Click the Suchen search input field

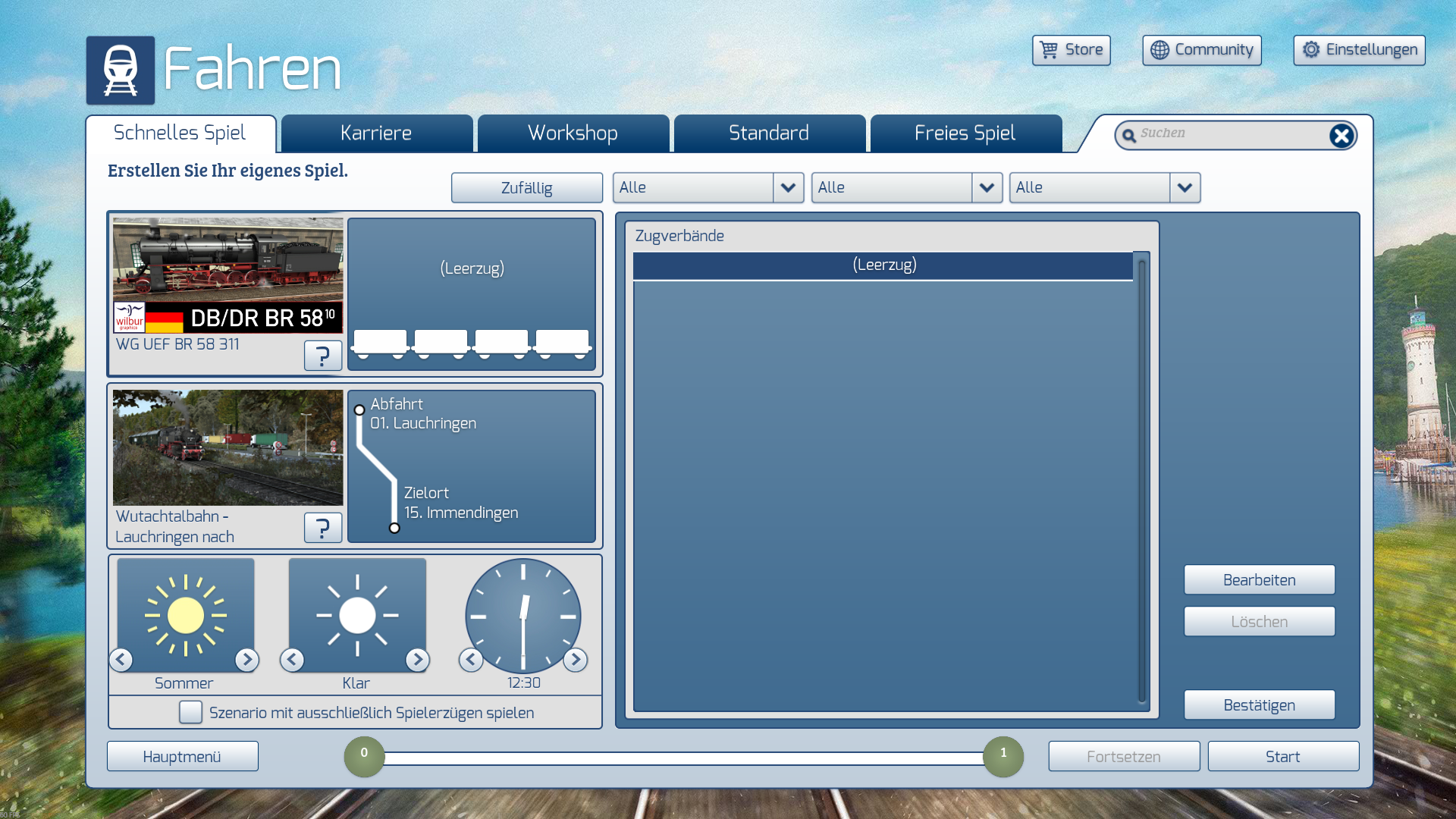(x=1228, y=133)
